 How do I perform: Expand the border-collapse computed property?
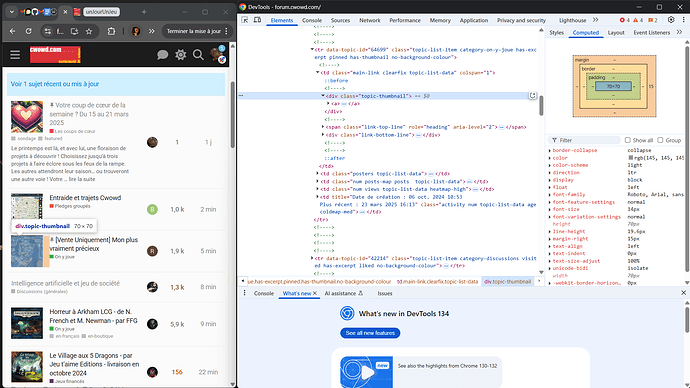tap(550, 150)
